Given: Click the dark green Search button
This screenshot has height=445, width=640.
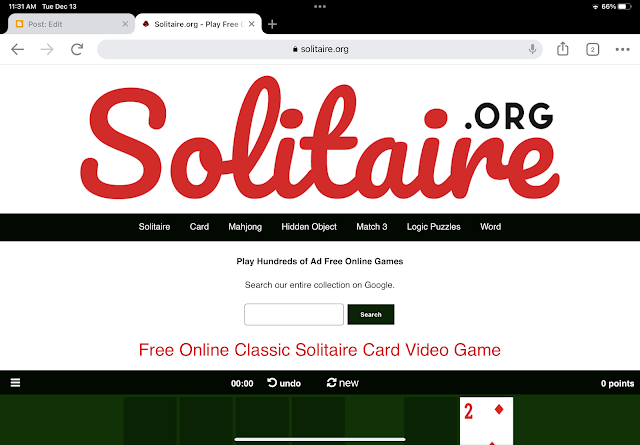Looking at the screenshot, I should (x=371, y=314).
